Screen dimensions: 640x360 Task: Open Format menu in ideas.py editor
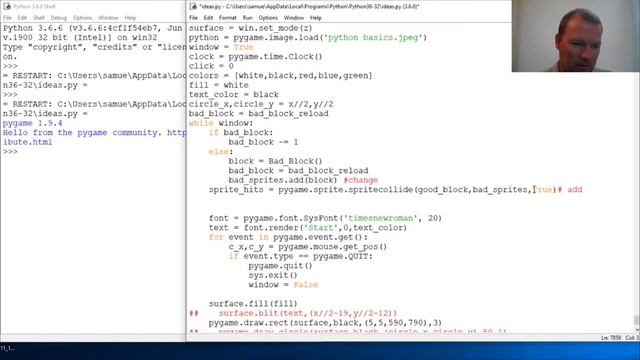click(x=227, y=18)
